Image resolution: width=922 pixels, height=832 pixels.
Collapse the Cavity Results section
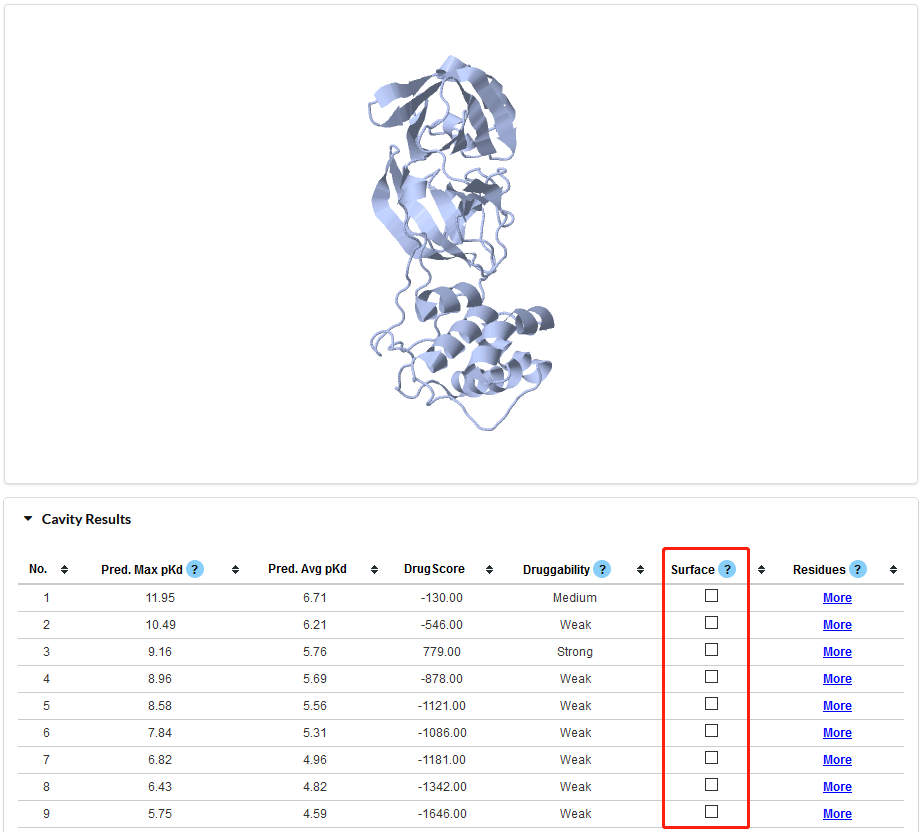pyautogui.click(x=28, y=519)
